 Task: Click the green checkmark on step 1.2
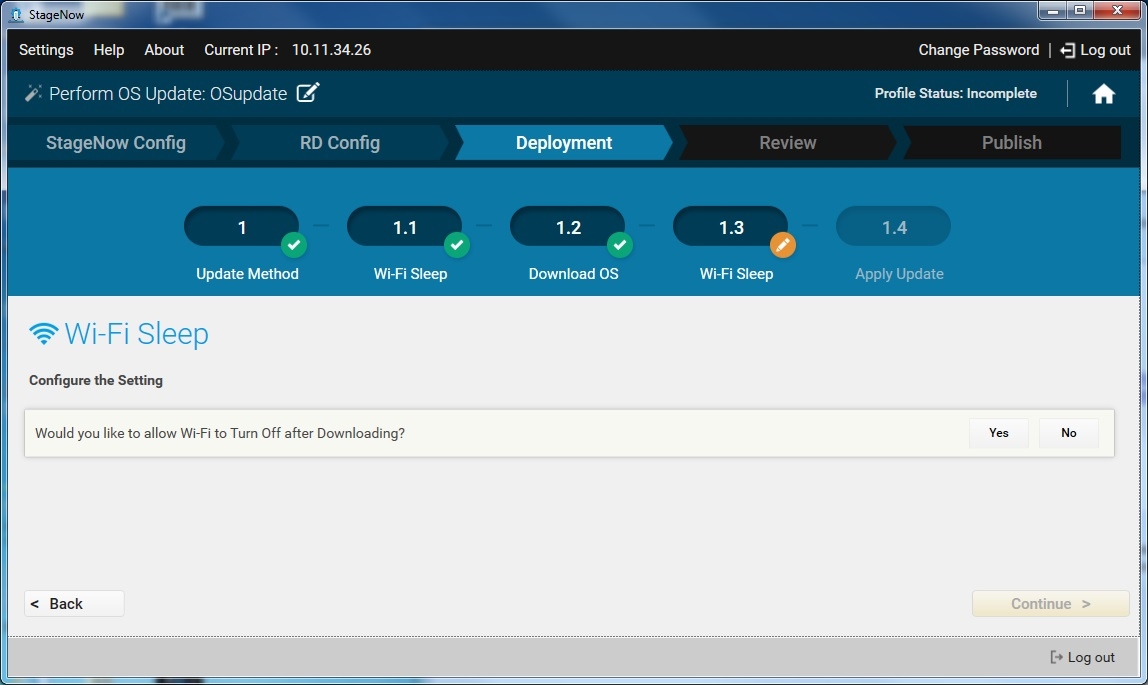[x=620, y=244]
